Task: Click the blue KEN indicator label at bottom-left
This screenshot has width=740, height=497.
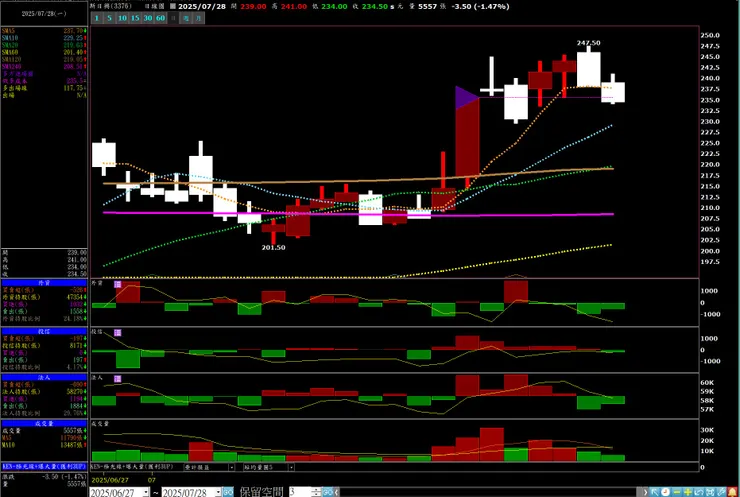Action: click(44, 466)
